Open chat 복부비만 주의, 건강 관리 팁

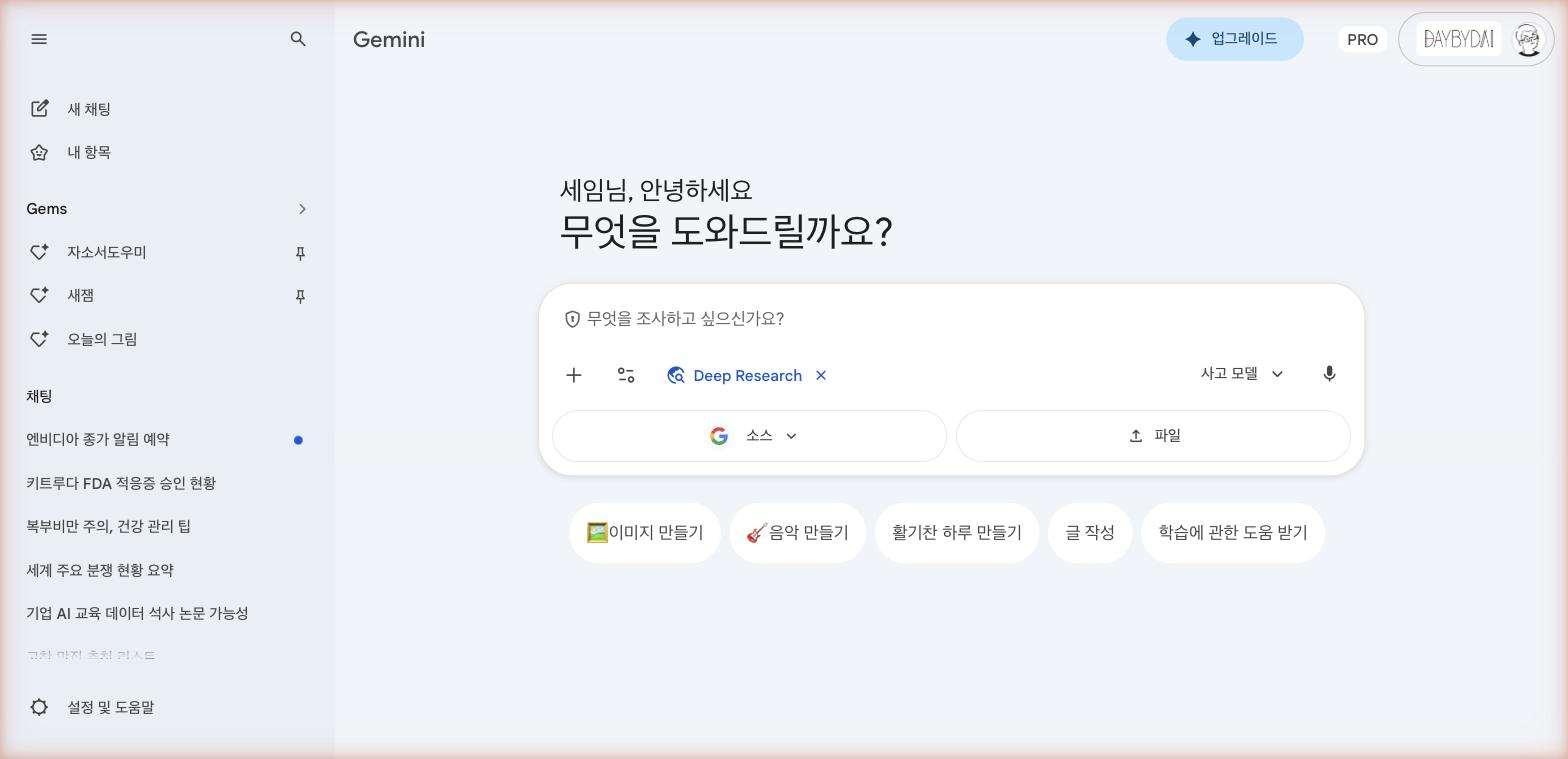tap(108, 527)
